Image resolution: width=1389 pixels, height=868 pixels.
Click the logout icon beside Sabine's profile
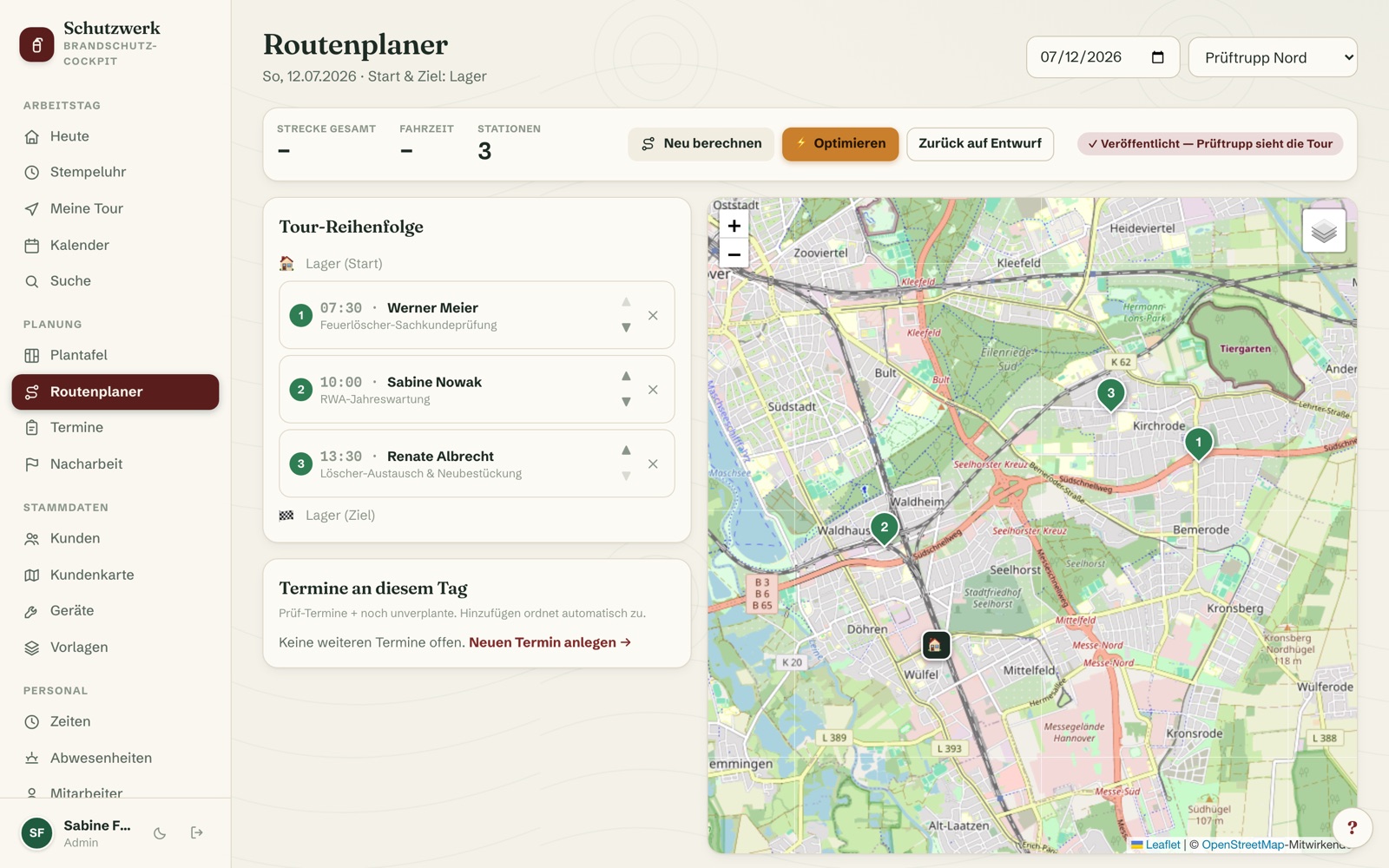click(197, 833)
